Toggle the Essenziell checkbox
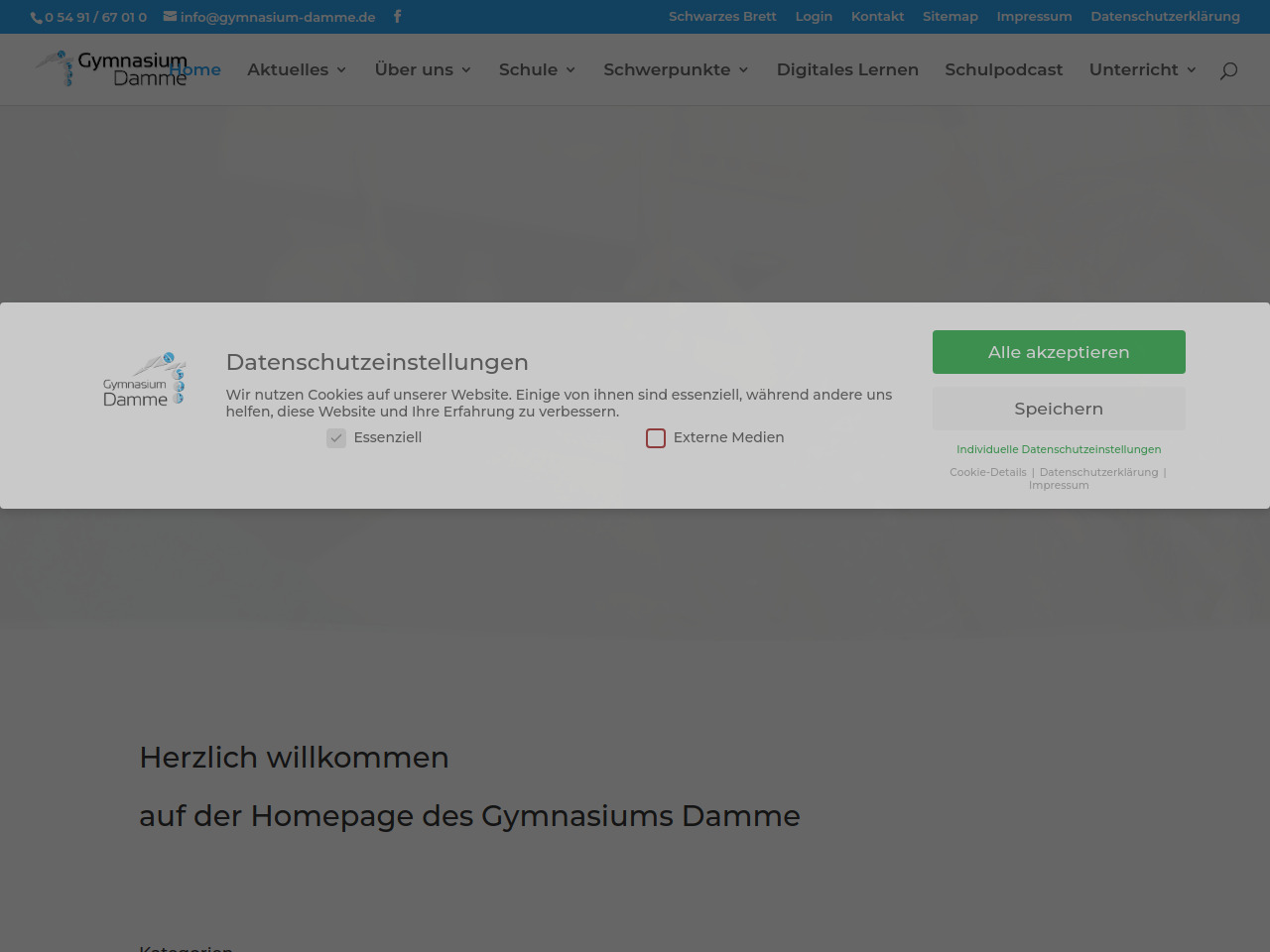The width and height of the screenshot is (1270, 952). [x=336, y=438]
